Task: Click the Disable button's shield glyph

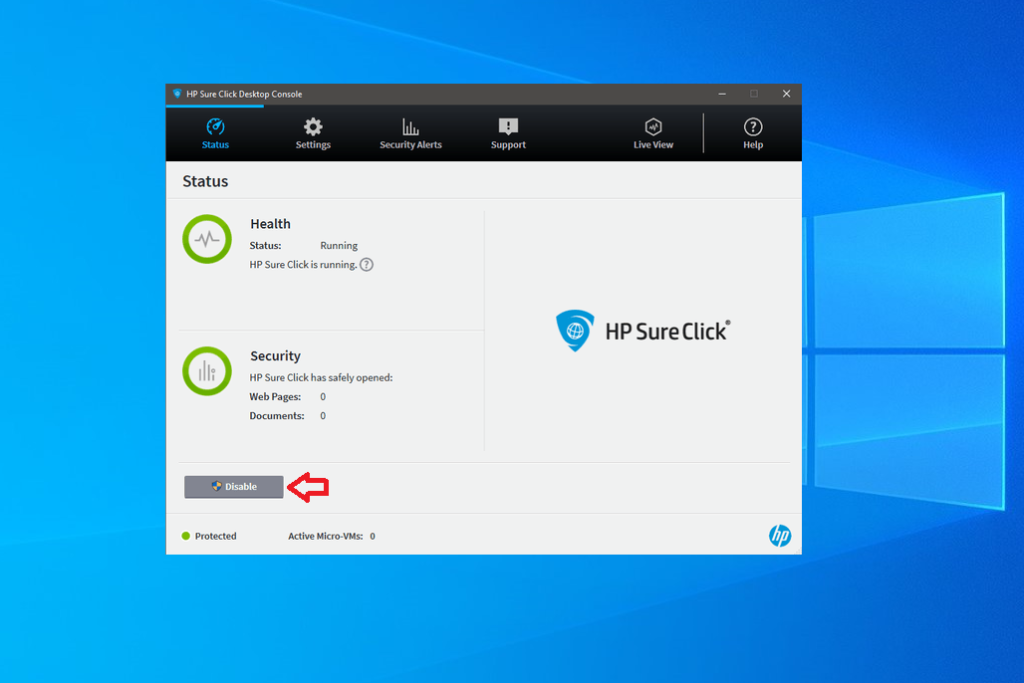Action: pyautogui.click(x=217, y=486)
